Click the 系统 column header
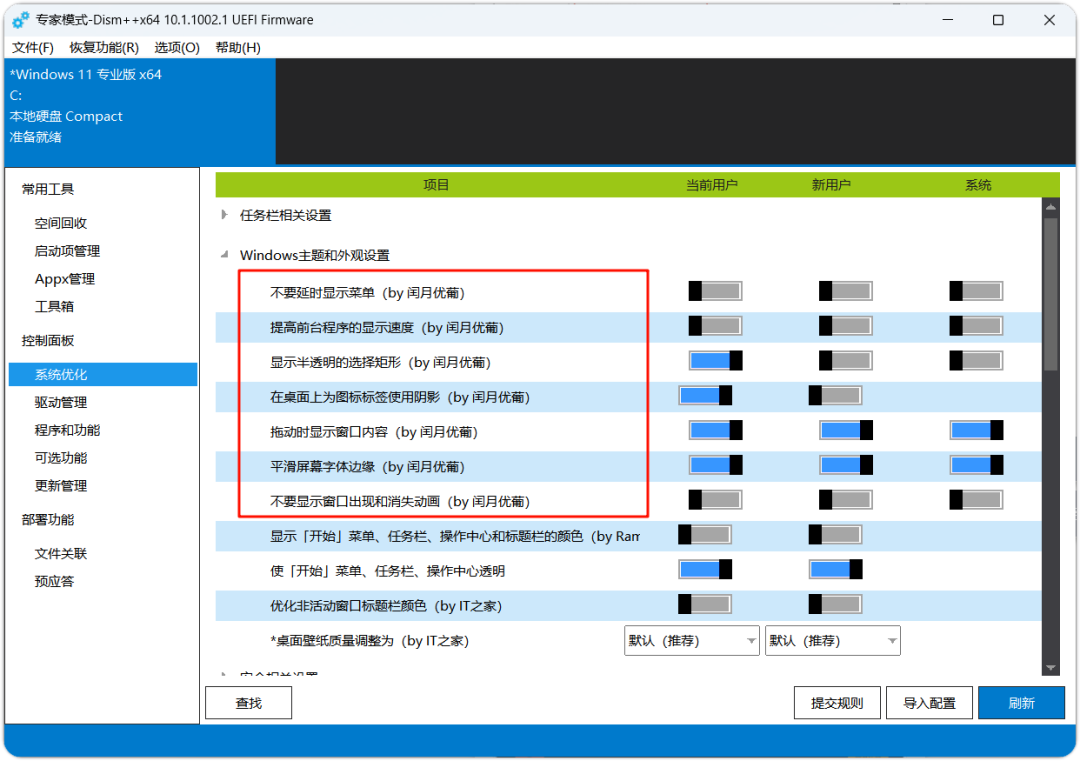Image resolution: width=1080 pixels, height=761 pixels. click(977, 185)
